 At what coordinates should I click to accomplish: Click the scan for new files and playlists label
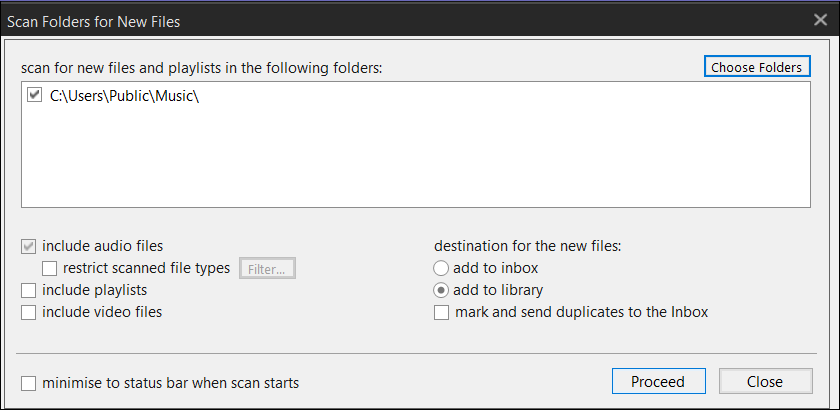(201, 68)
